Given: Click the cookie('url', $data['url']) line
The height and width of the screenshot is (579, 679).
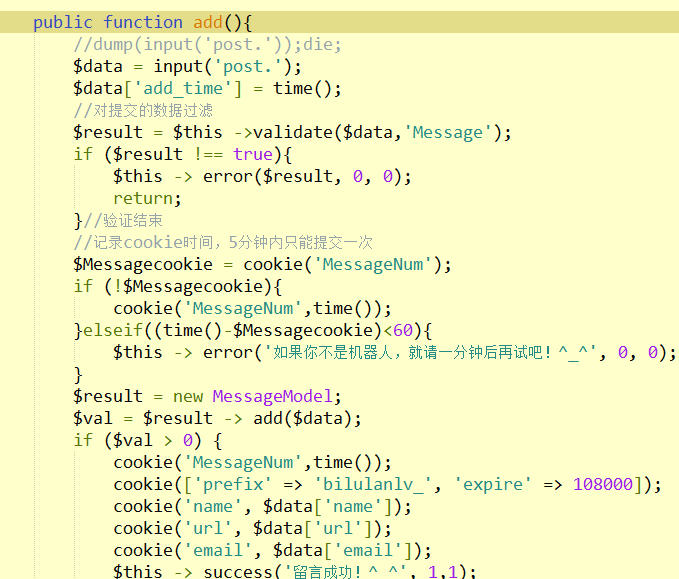Looking at the screenshot, I should point(252,528).
